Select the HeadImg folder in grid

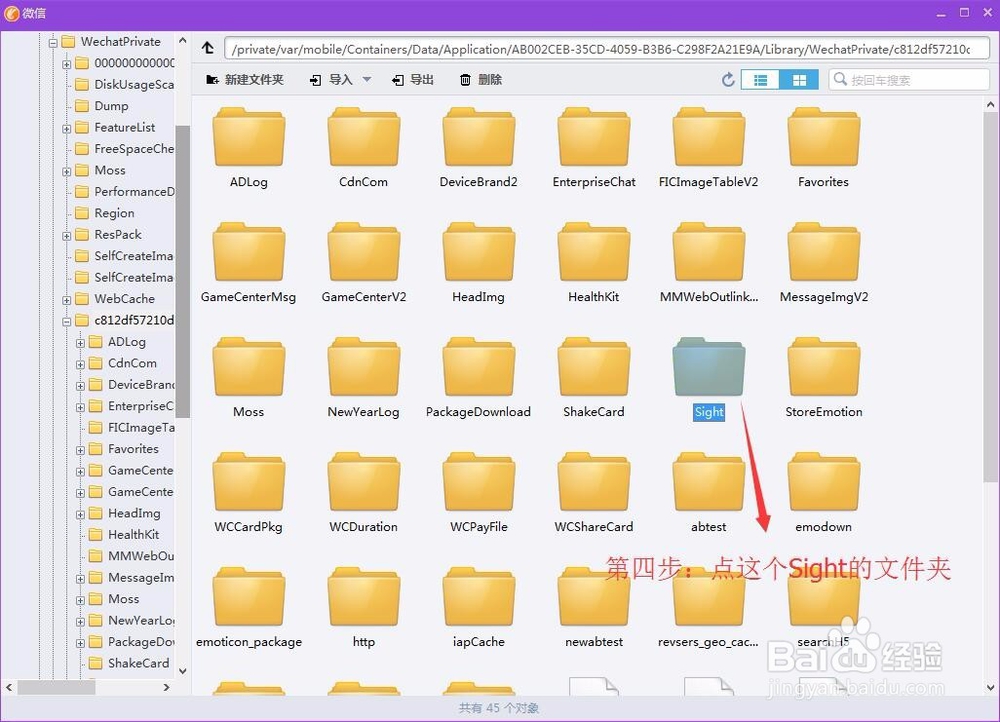click(478, 263)
